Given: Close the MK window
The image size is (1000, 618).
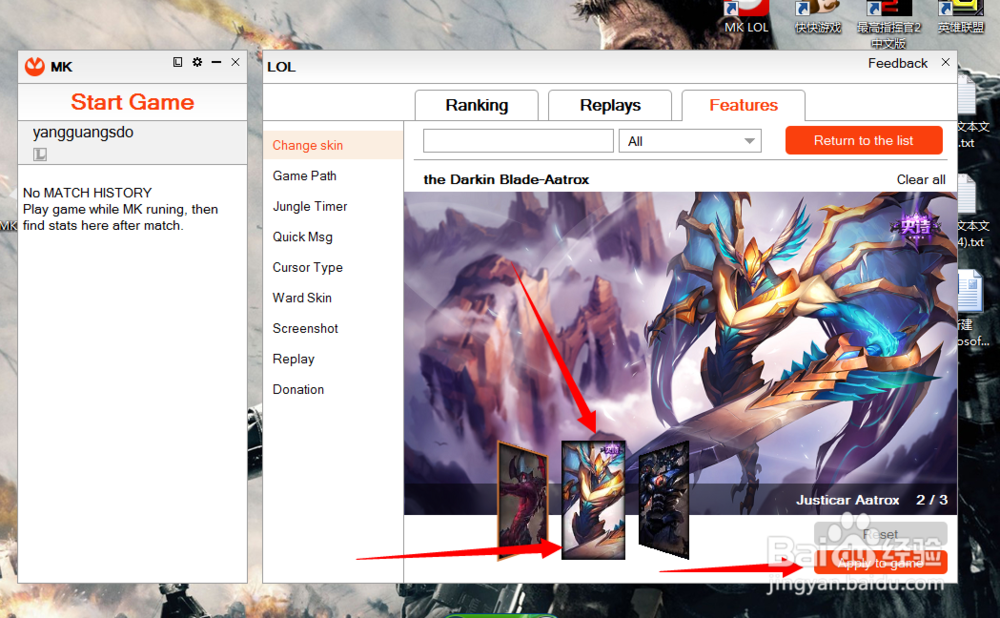Looking at the screenshot, I should point(235,62).
